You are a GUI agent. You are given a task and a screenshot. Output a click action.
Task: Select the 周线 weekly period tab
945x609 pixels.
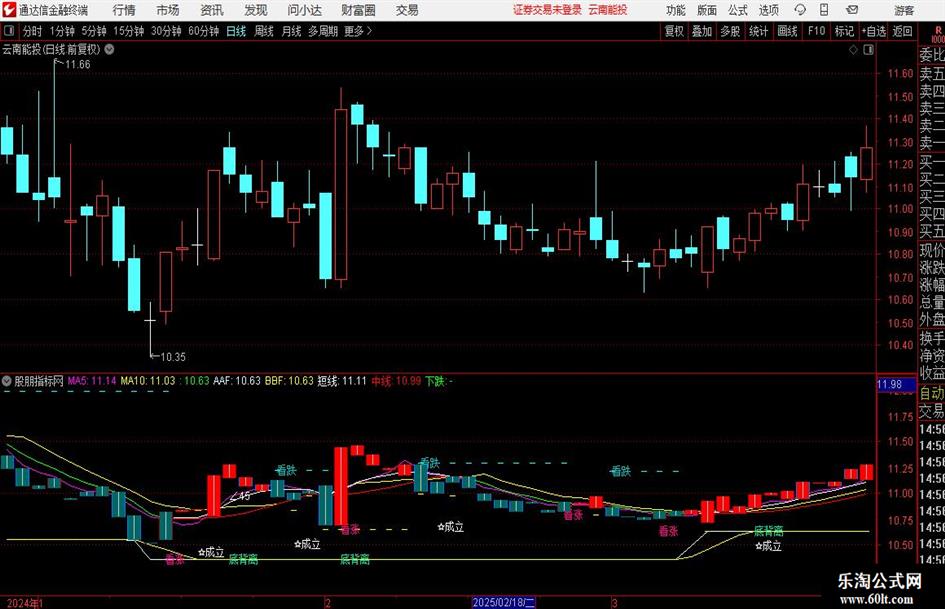click(264, 31)
